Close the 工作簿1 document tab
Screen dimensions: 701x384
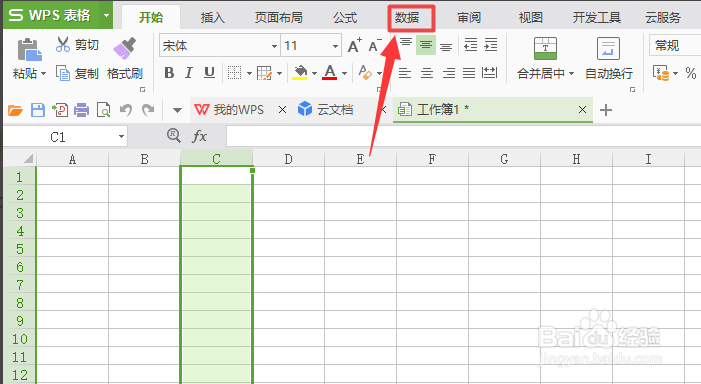click(582, 110)
